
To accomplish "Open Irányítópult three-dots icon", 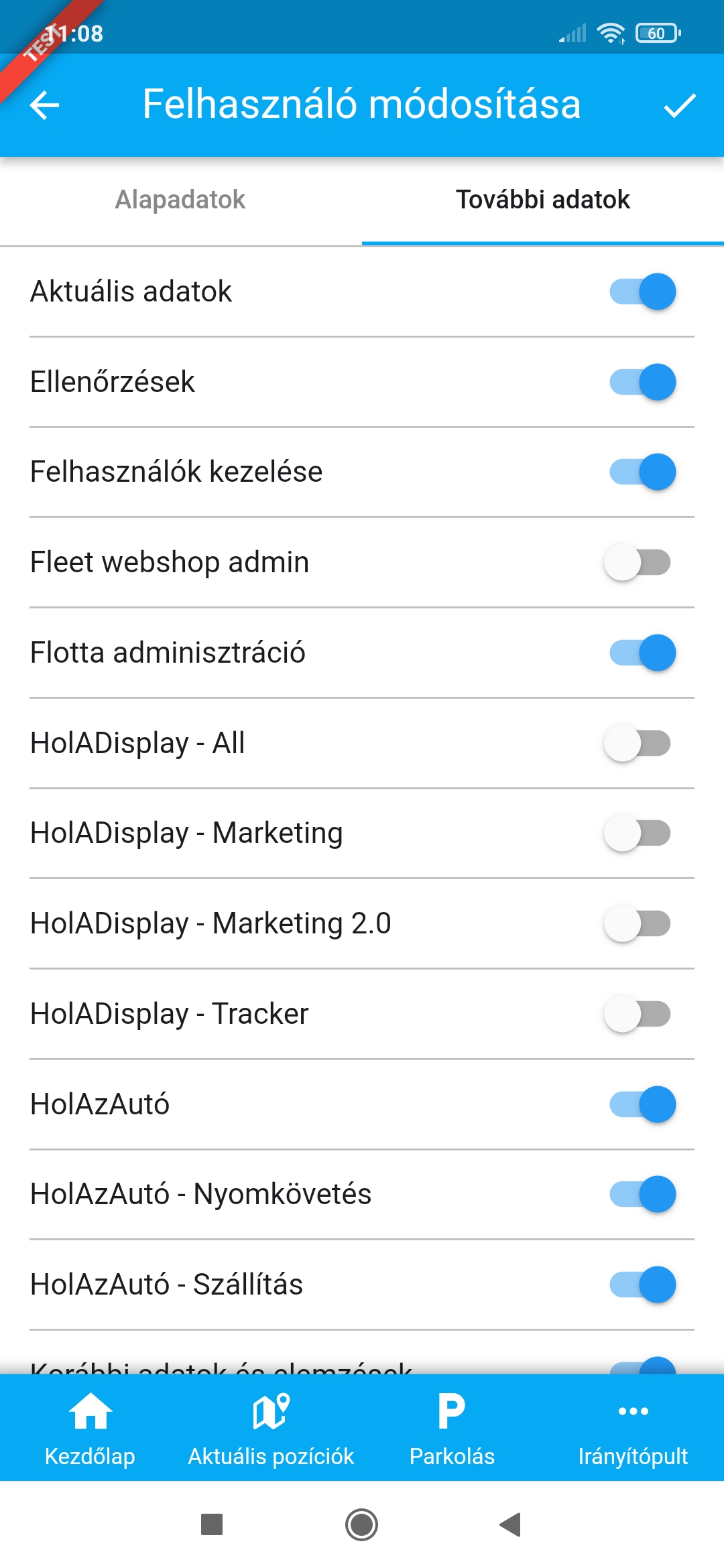I will [x=633, y=1411].
